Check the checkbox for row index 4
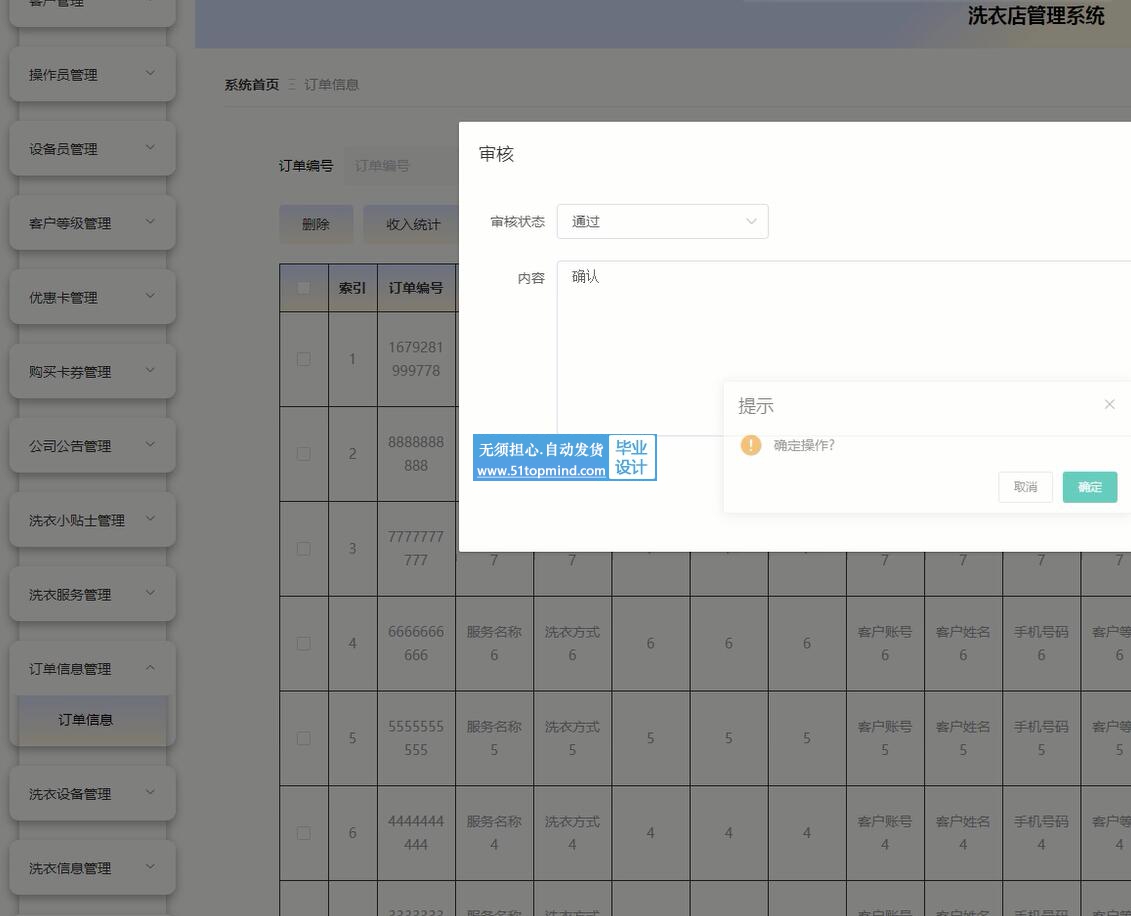Viewport: 1131px width, 916px height. tap(304, 643)
